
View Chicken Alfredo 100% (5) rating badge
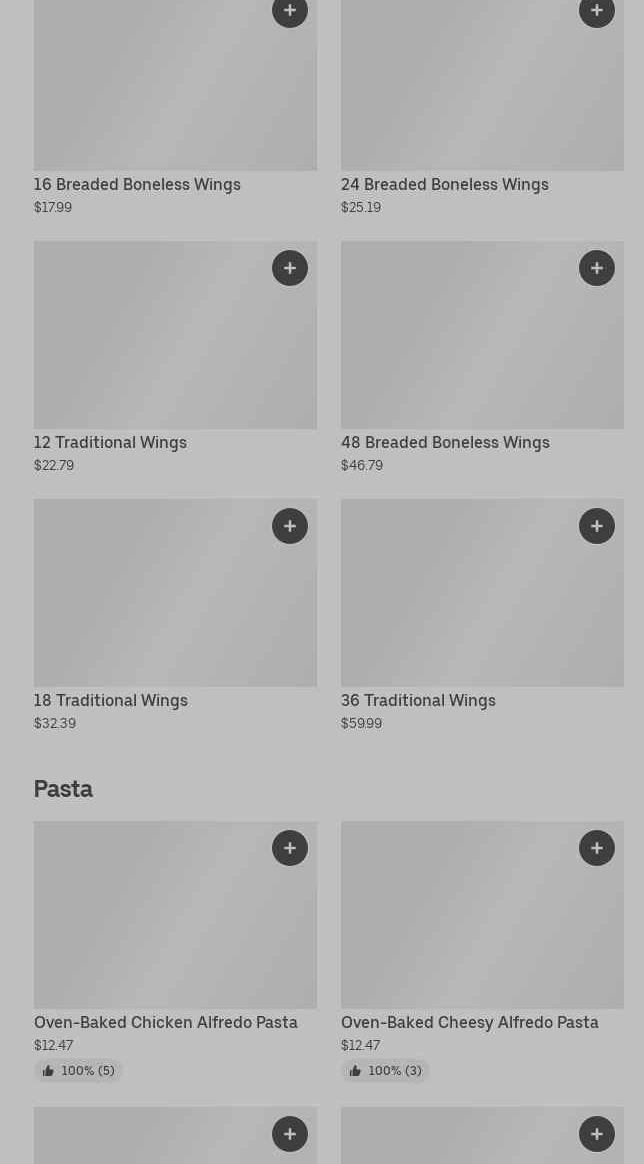(x=78, y=1071)
